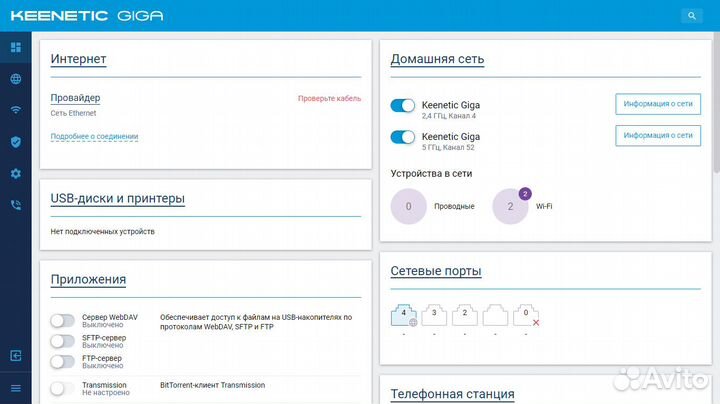The height and width of the screenshot is (404, 720).
Task: Enable the SFTP-сервер switch
Action: [62, 341]
